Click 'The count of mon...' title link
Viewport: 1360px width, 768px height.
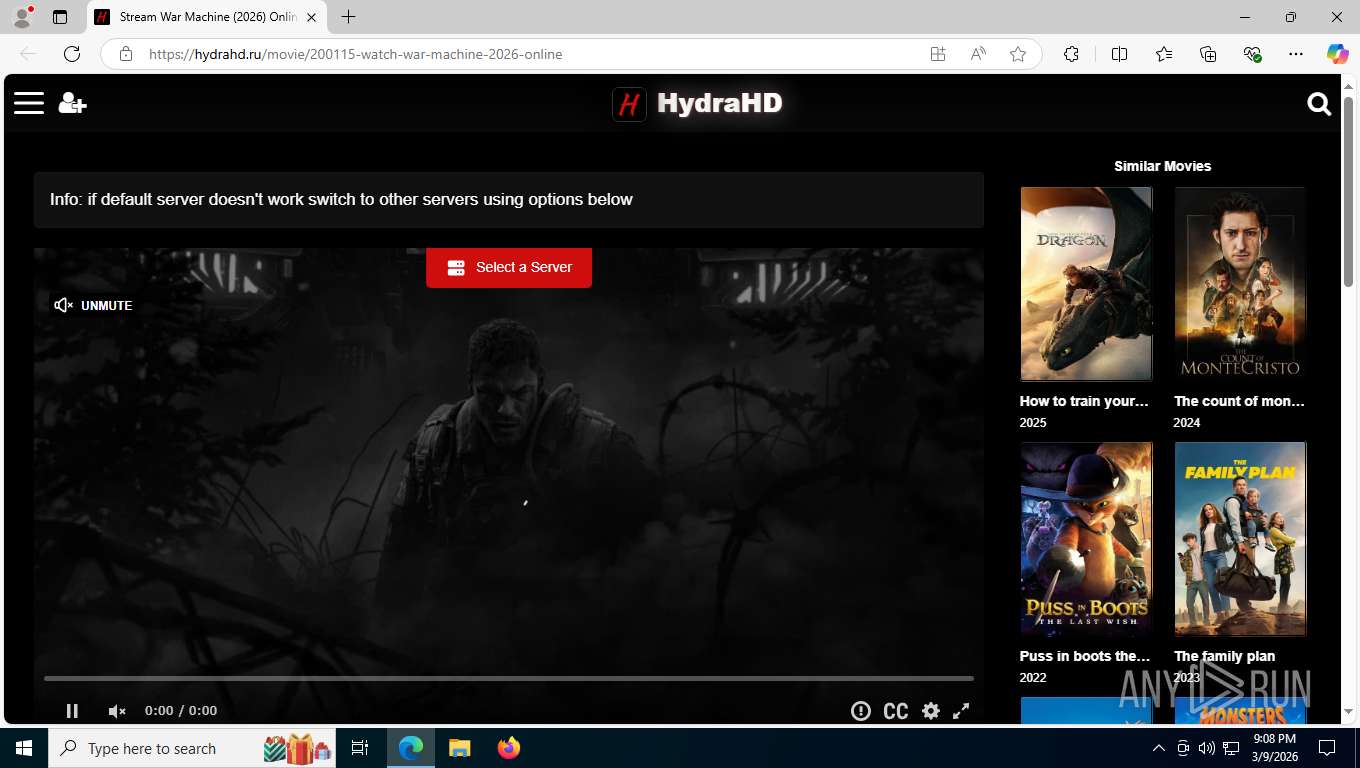click(1239, 401)
